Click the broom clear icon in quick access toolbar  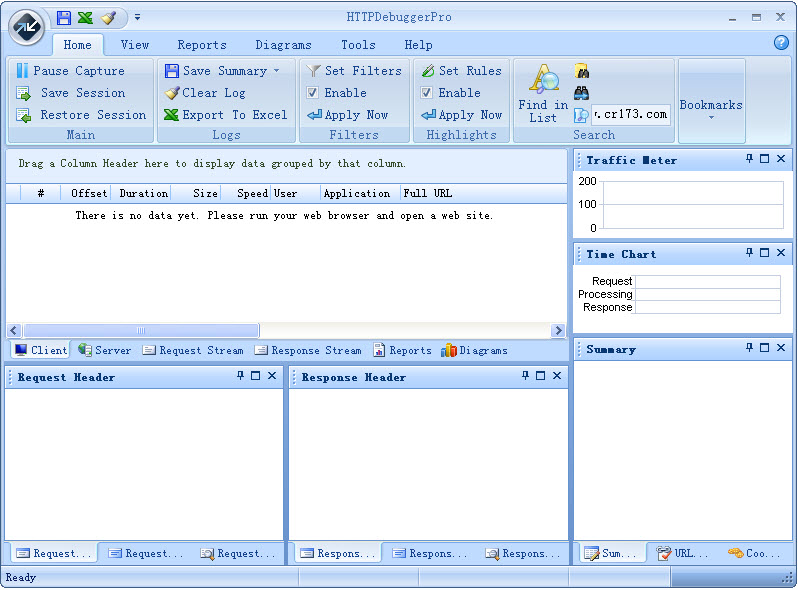[109, 17]
